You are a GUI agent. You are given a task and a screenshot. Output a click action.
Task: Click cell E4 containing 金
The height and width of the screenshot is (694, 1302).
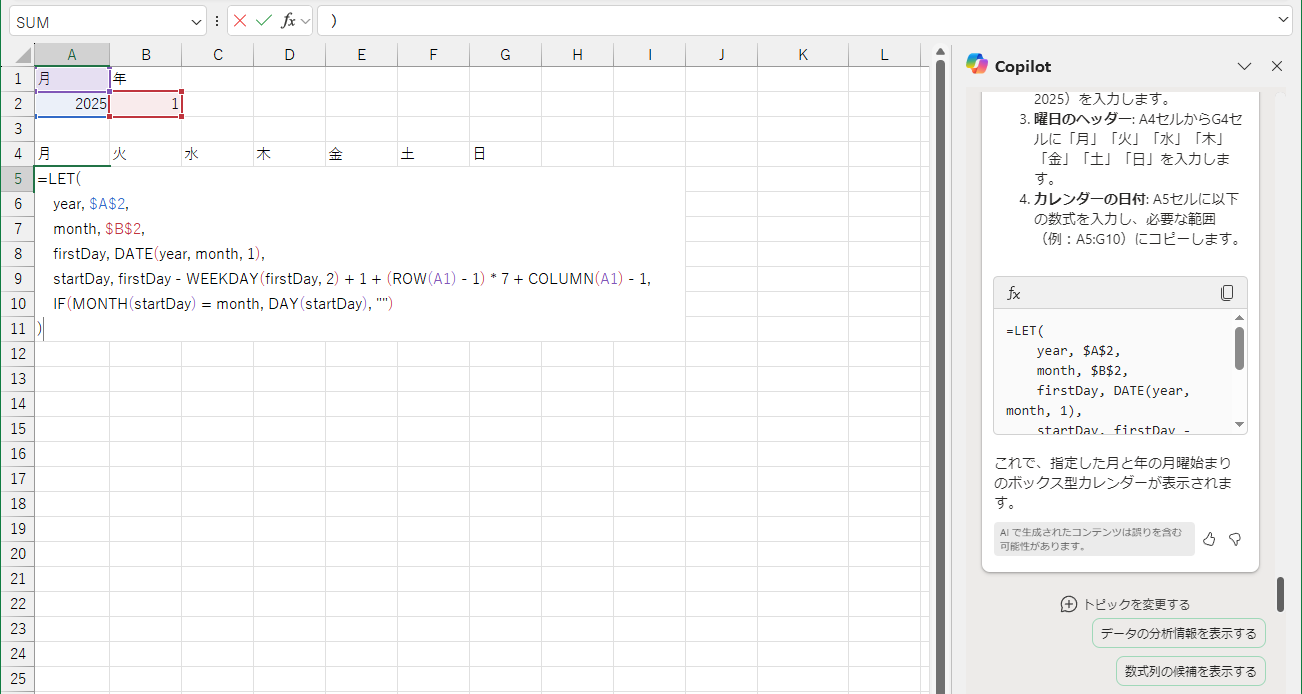click(361, 154)
